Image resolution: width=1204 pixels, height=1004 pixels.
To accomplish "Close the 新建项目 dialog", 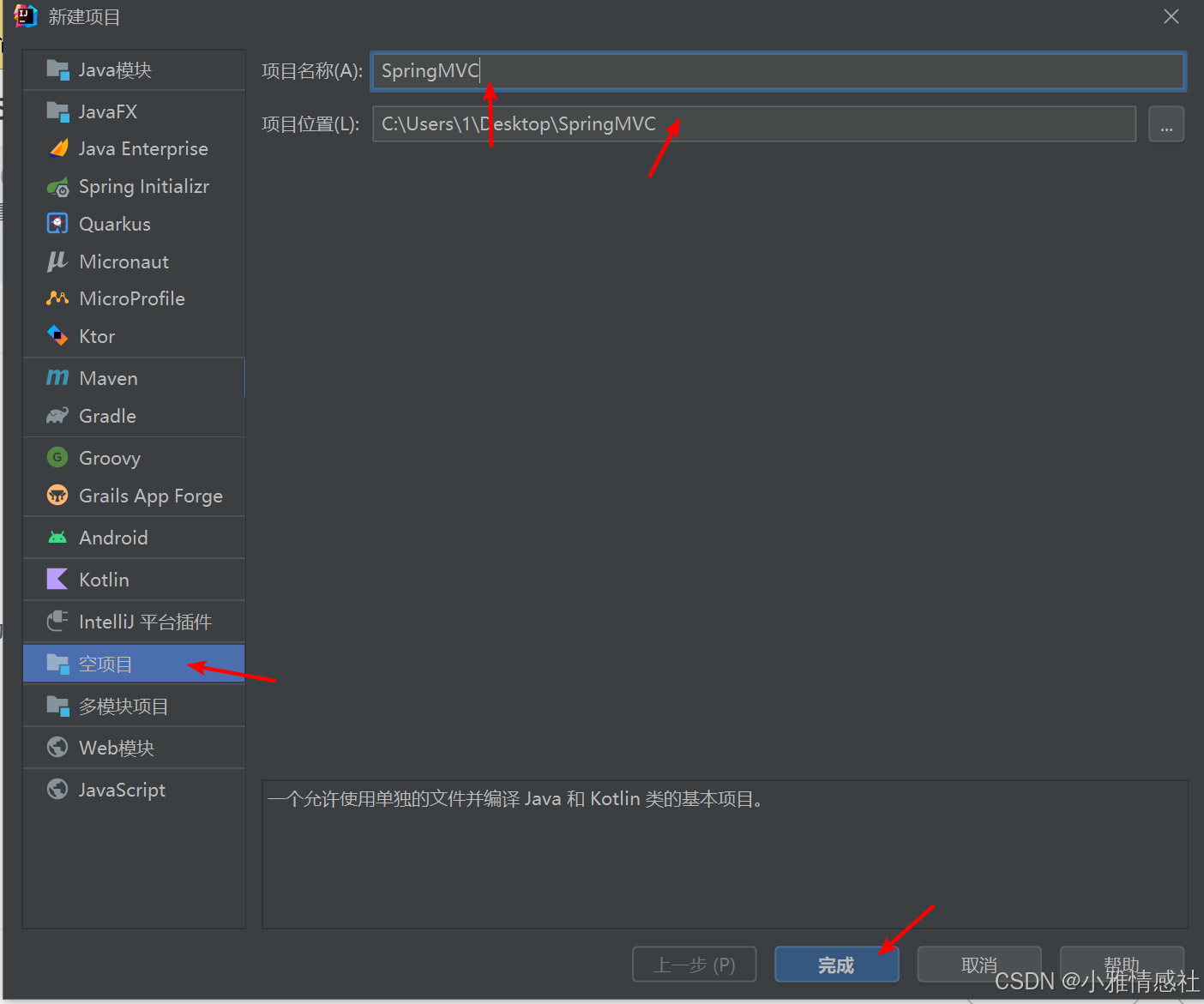I will pos(1171,16).
